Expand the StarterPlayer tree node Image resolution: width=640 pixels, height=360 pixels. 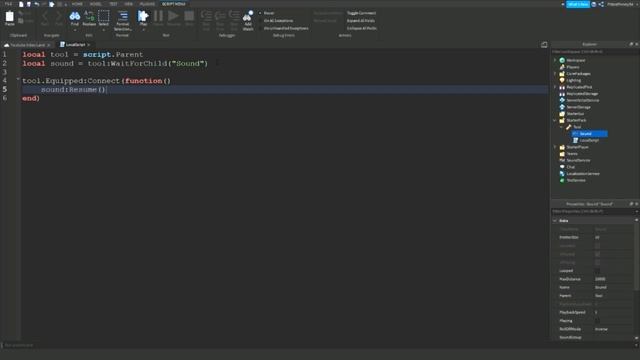tap(555, 147)
